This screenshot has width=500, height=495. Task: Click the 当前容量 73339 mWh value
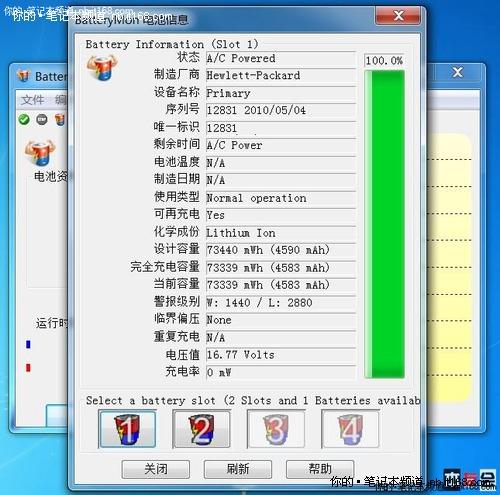coord(281,285)
